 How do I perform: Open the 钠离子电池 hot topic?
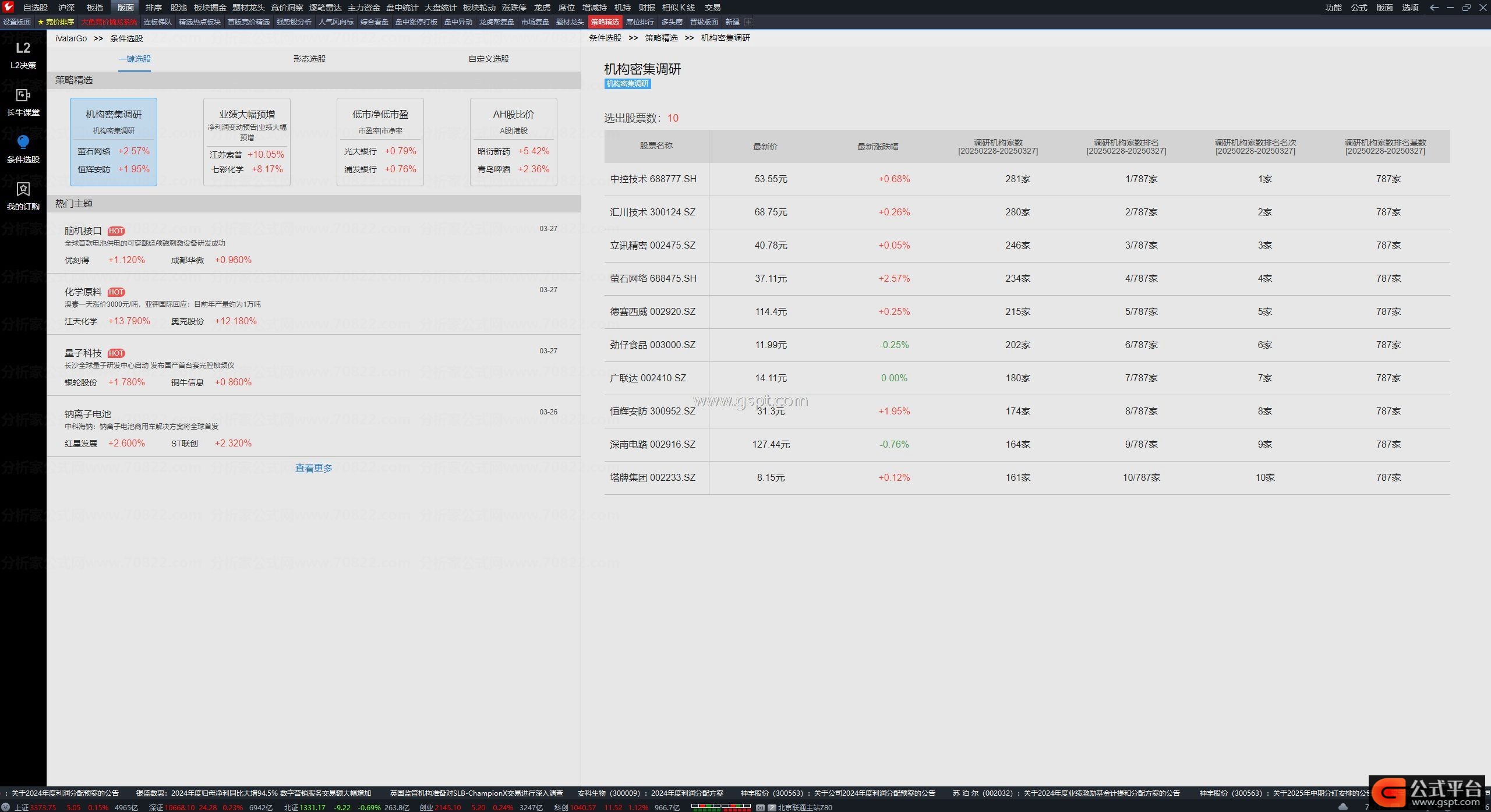(88, 414)
